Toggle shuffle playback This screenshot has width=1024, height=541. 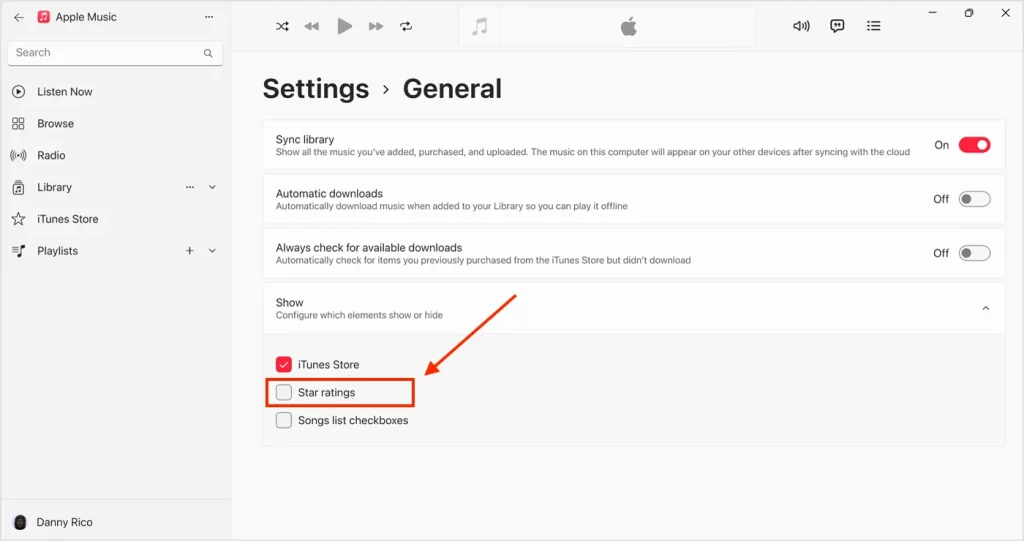pos(282,26)
